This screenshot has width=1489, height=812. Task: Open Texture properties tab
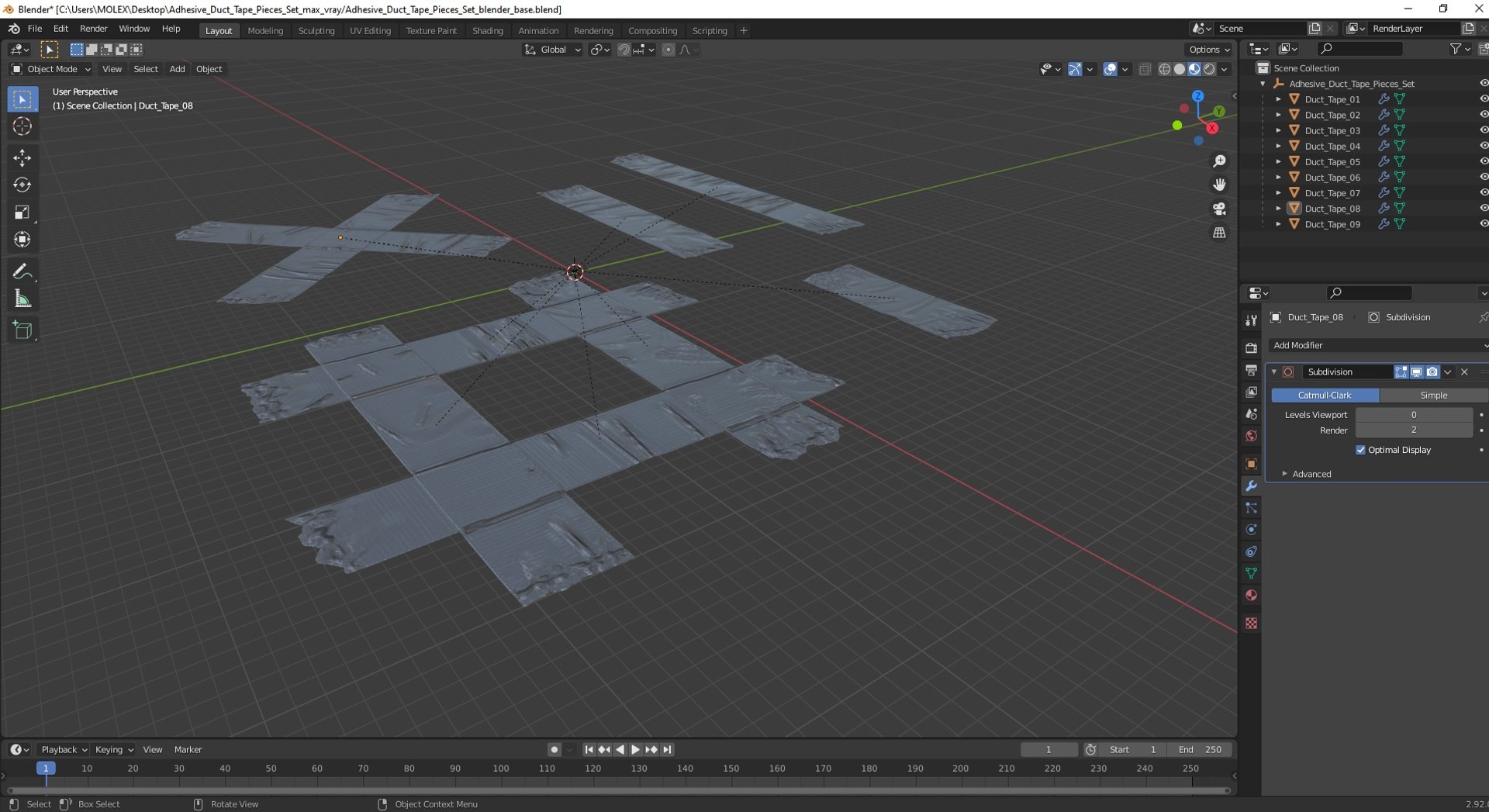pos(1251,623)
